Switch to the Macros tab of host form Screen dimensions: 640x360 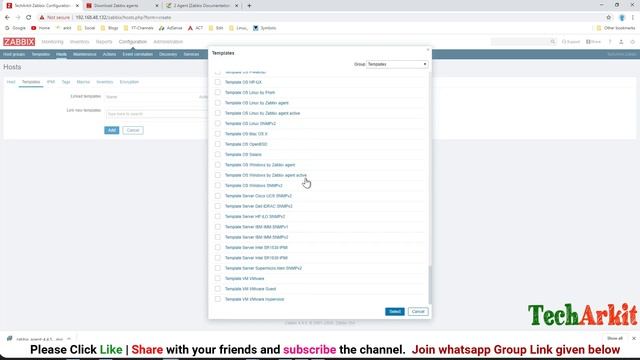tap(83, 82)
